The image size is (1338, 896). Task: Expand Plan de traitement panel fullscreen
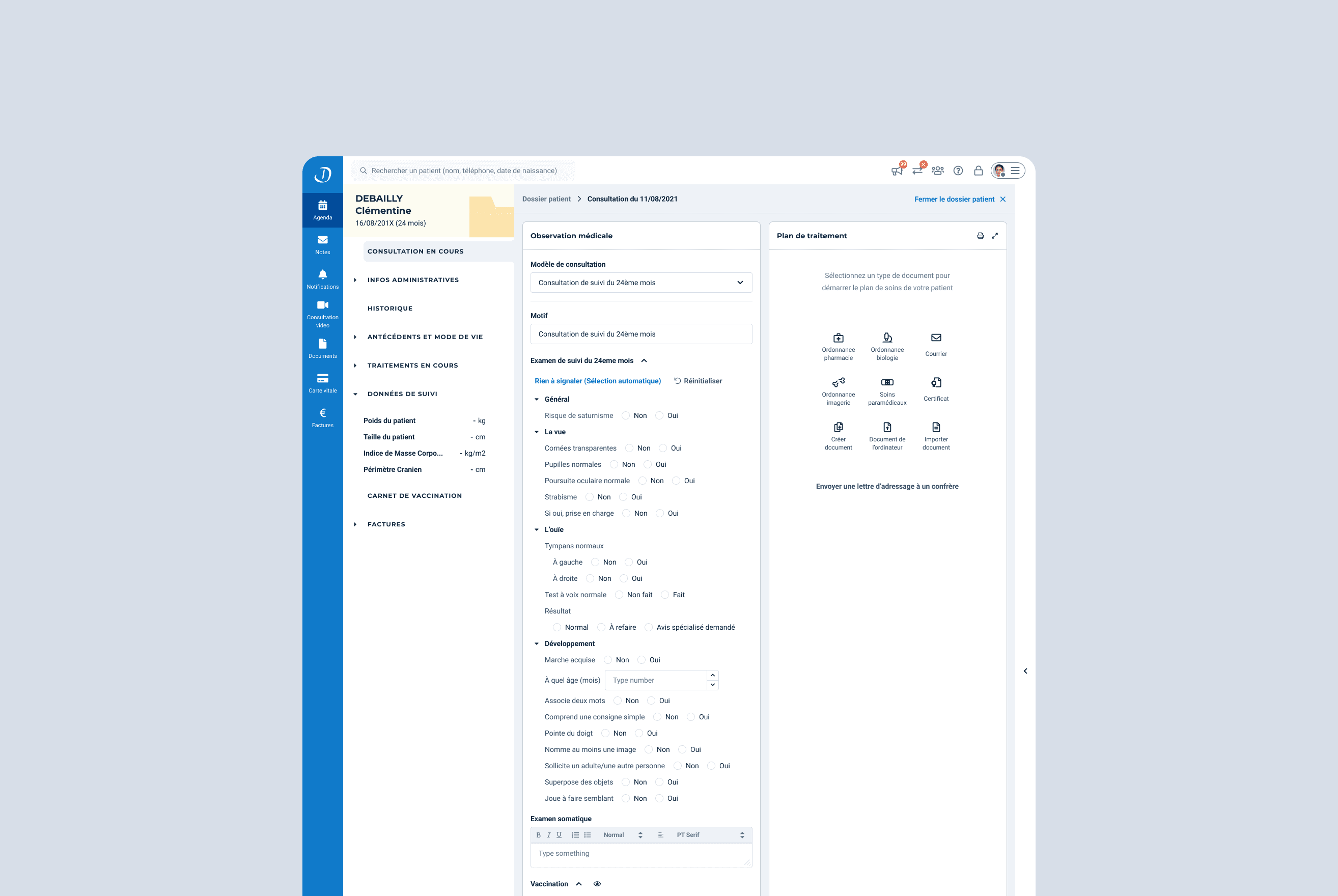click(x=995, y=236)
